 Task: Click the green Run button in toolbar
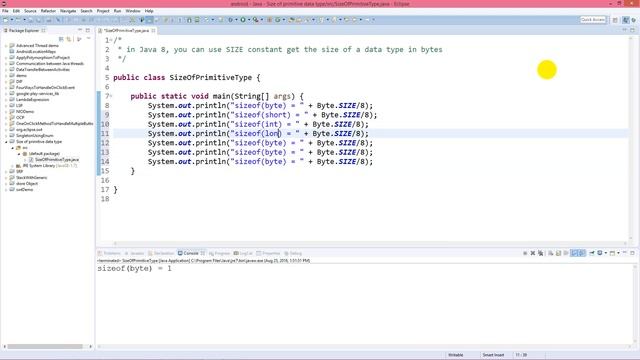click(243, 20)
